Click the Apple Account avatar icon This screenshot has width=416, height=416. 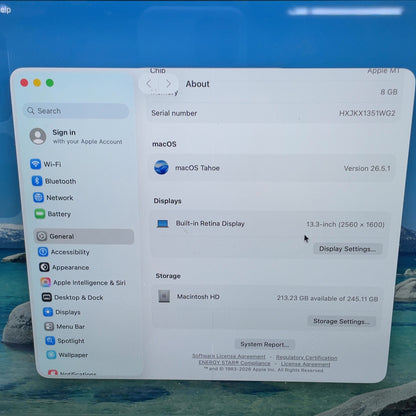(38, 136)
